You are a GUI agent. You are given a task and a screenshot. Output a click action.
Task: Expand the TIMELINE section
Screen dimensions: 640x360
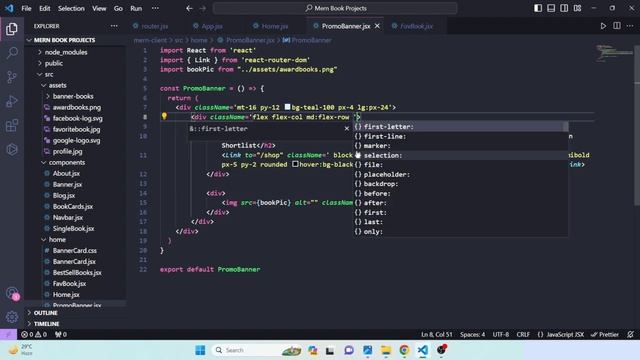click(x=46, y=324)
